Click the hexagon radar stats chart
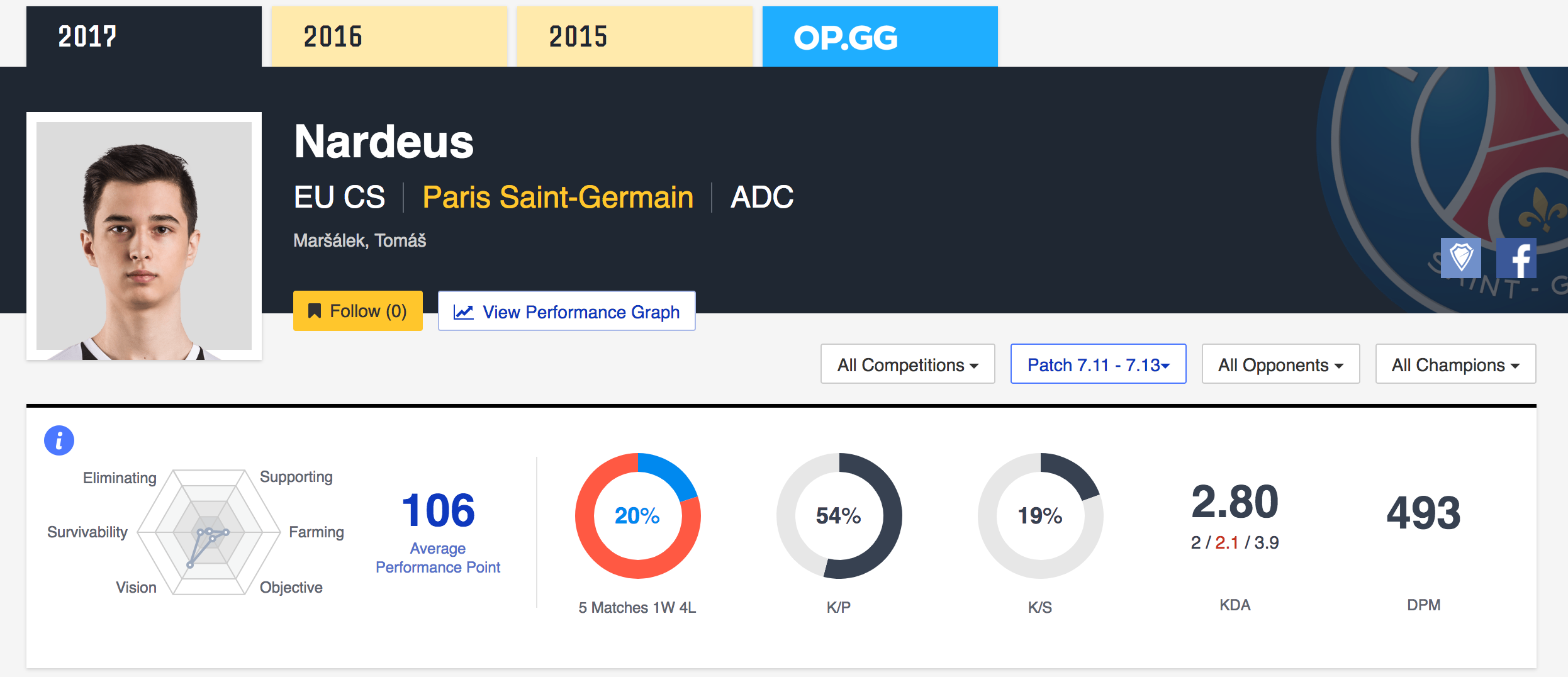 tap(209, 532)
